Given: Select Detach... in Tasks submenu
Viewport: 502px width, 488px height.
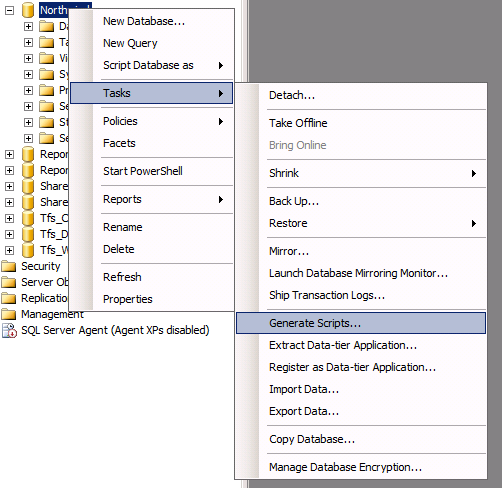Looking at the screenshot, I should [361, 95].
